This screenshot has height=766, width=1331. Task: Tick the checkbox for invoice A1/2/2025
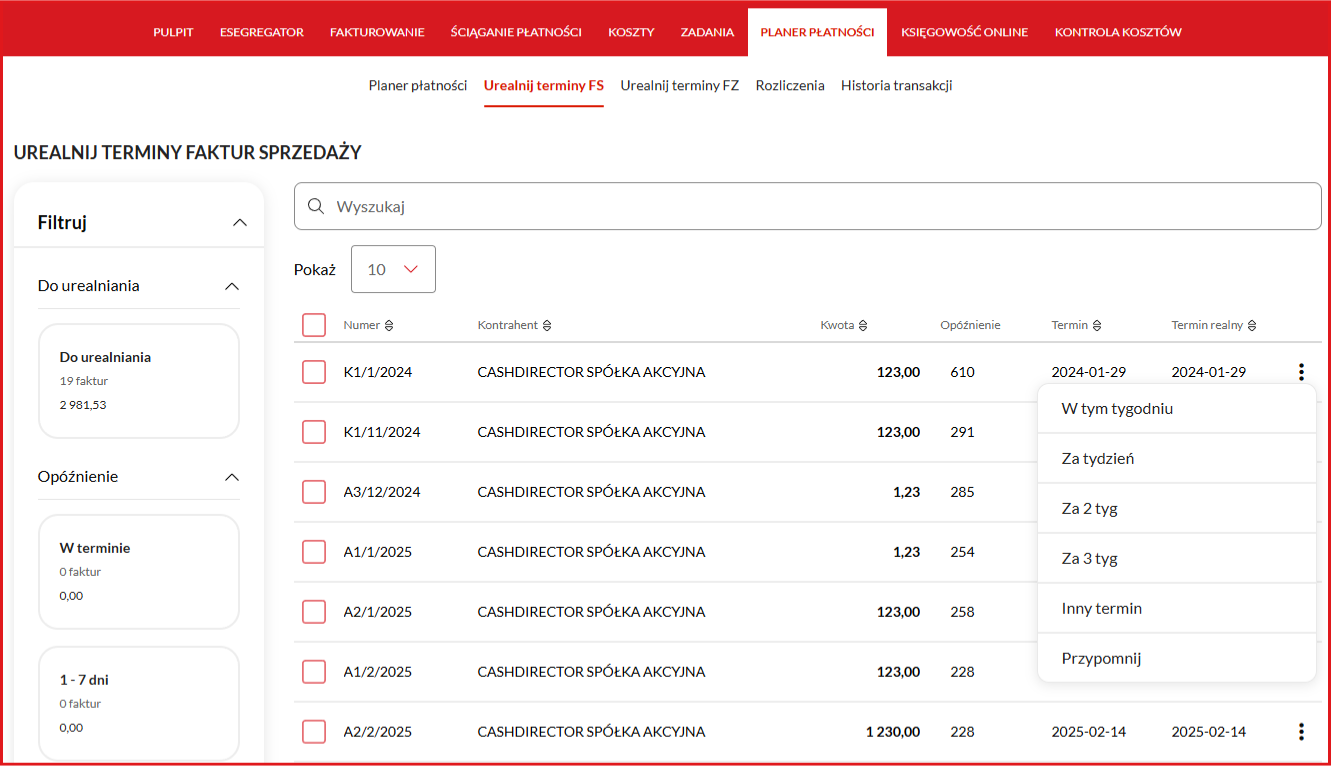314,672
